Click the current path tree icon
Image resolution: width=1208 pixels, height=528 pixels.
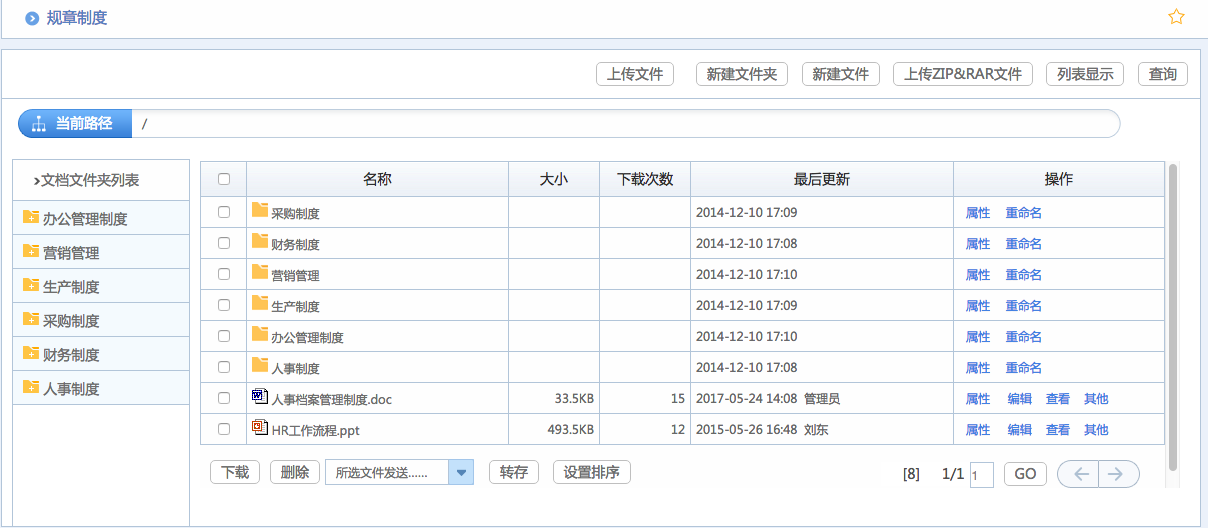39,124
